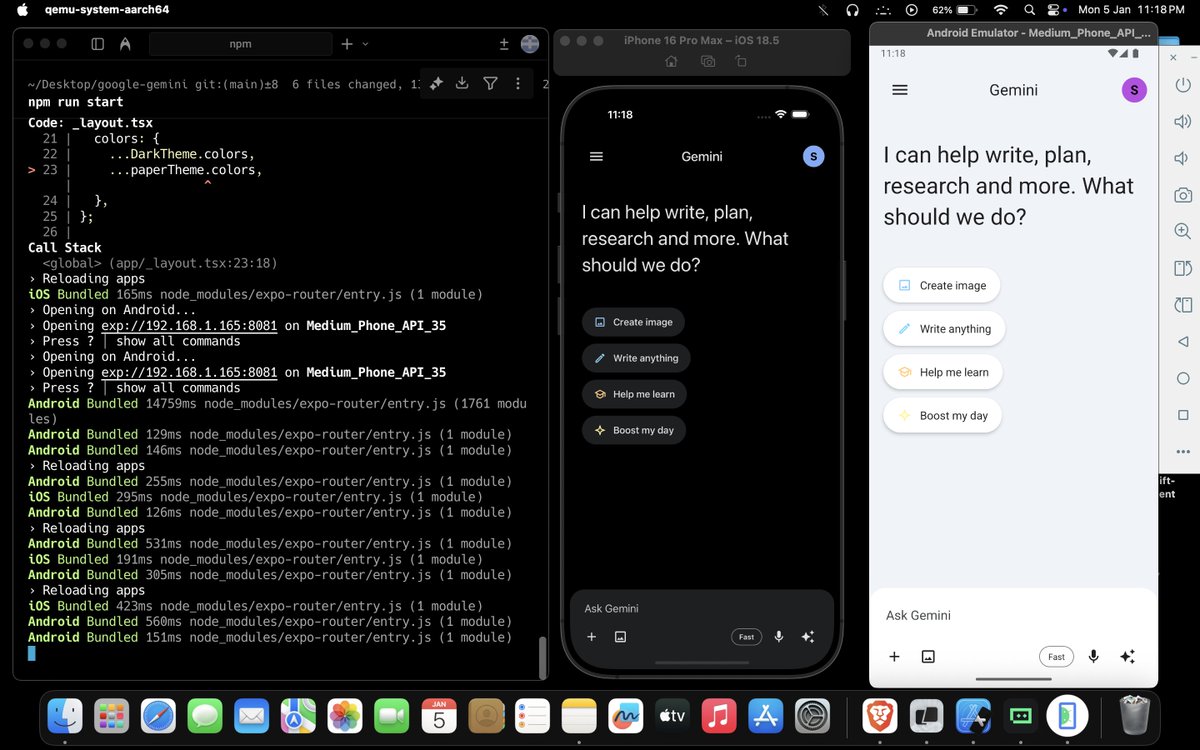The image size is (1200, 750).
Task: Click the emulator volume down button
Action: pos(1182,158)
